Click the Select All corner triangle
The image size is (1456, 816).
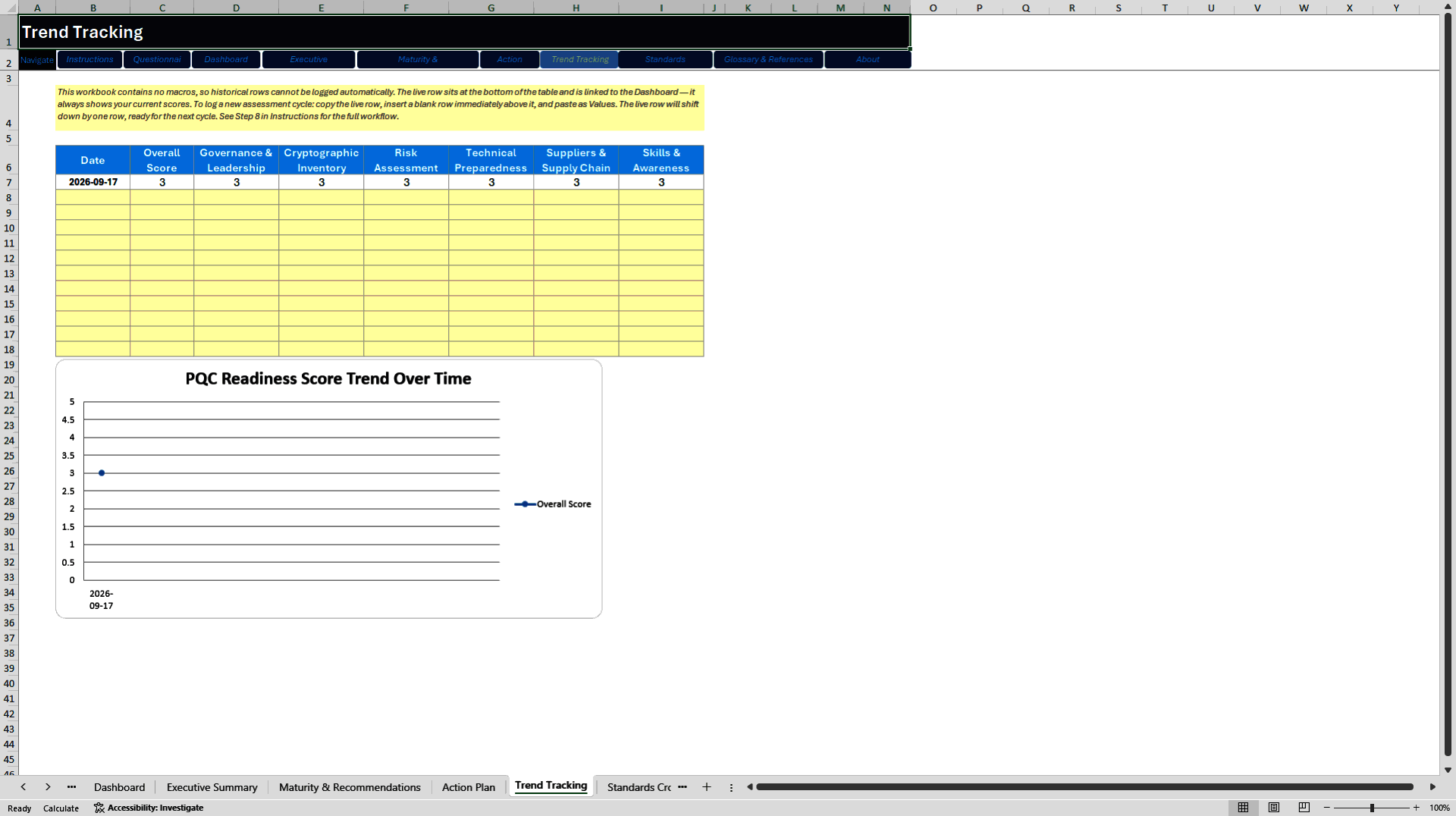pos(9,8)
